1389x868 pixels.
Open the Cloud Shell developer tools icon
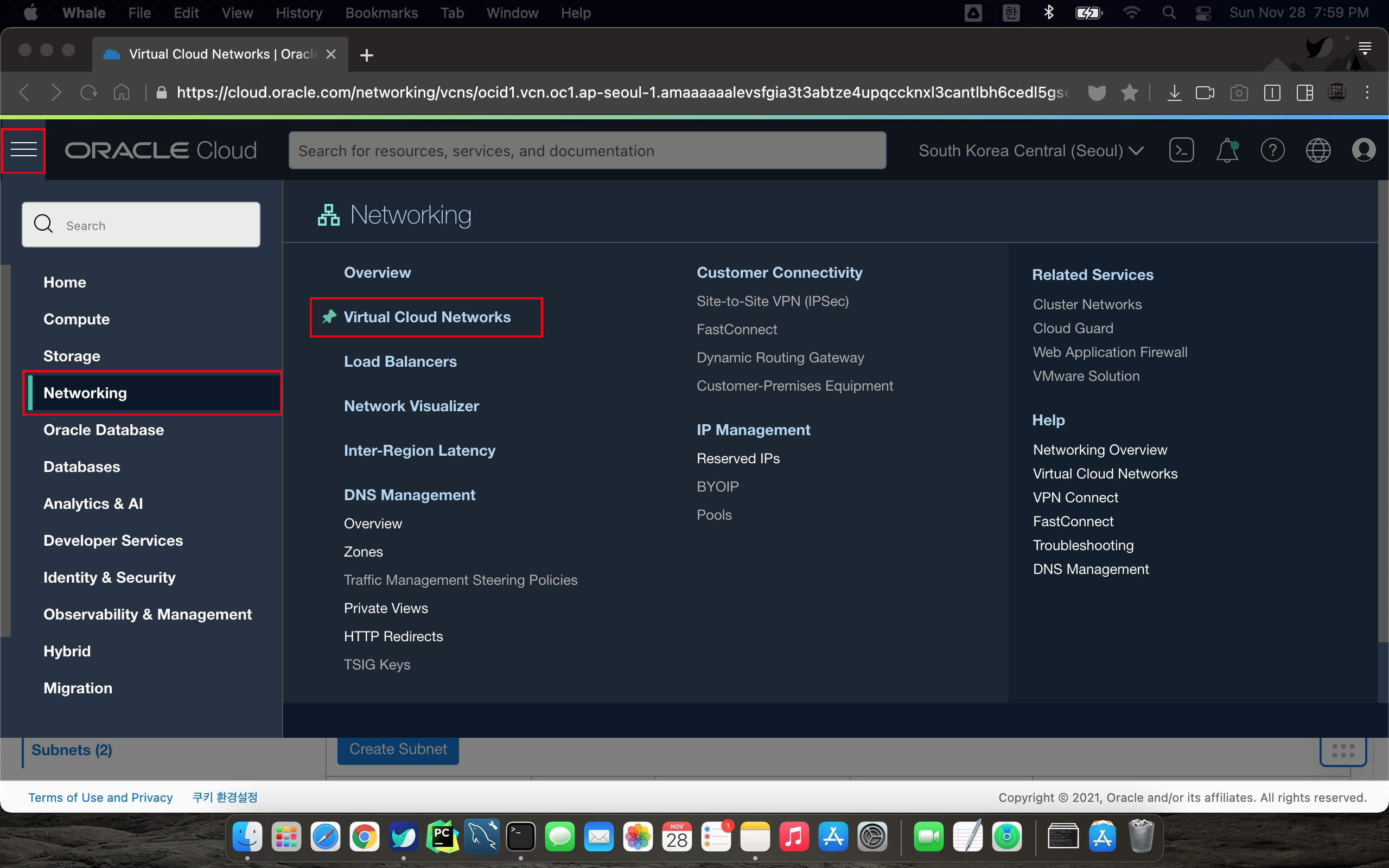tap(1181, 150)
